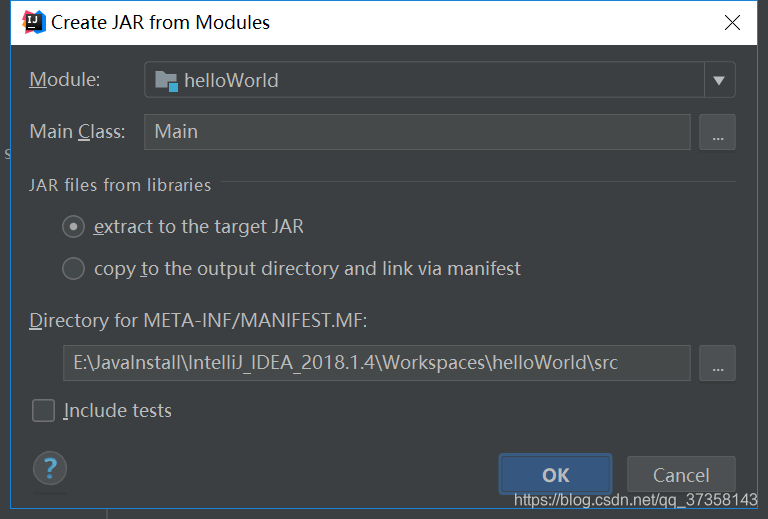Dismiss dialog using Cancel button
Screen dimensions: 768x519
(681, 474)
